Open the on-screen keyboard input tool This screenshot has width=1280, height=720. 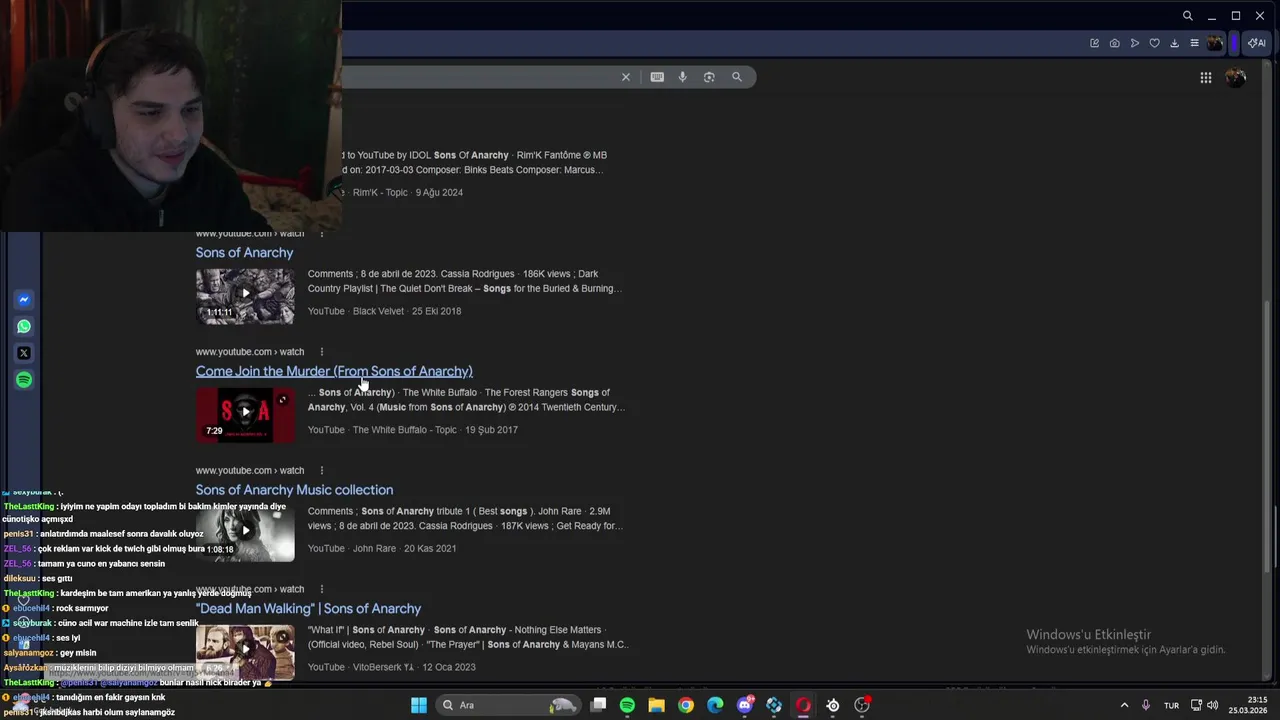pyautogui.click(x=657, y=77)
